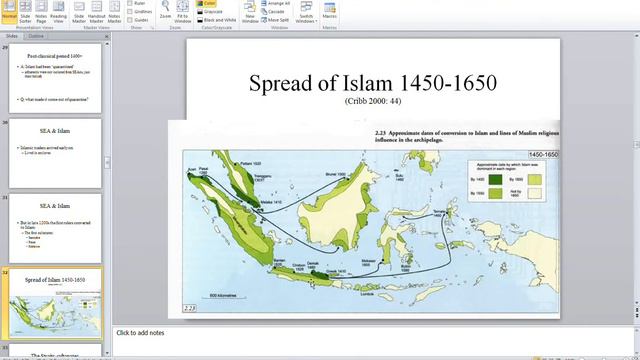The width and height of the screenshot is (640, 360).
Task: Click map caption 2.23 Approximate dates text
Action: point(467,136)
